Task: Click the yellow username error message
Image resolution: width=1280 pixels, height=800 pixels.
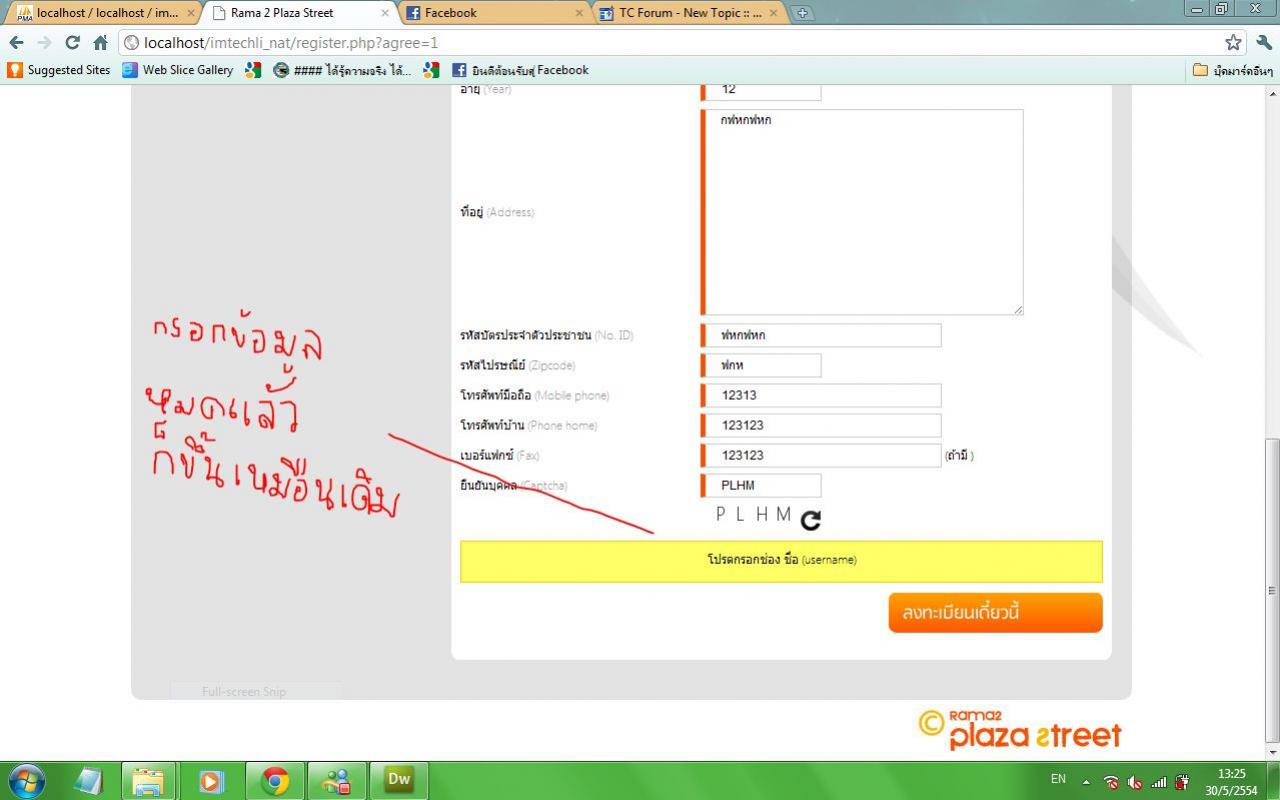Action: [781, 561]
